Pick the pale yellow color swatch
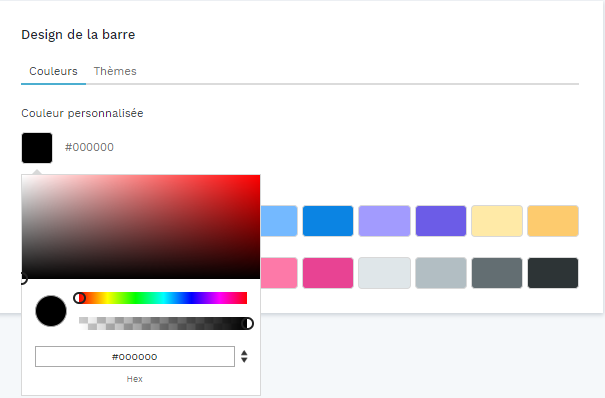This screenshot has width=605, height=398. click(497, 221)
